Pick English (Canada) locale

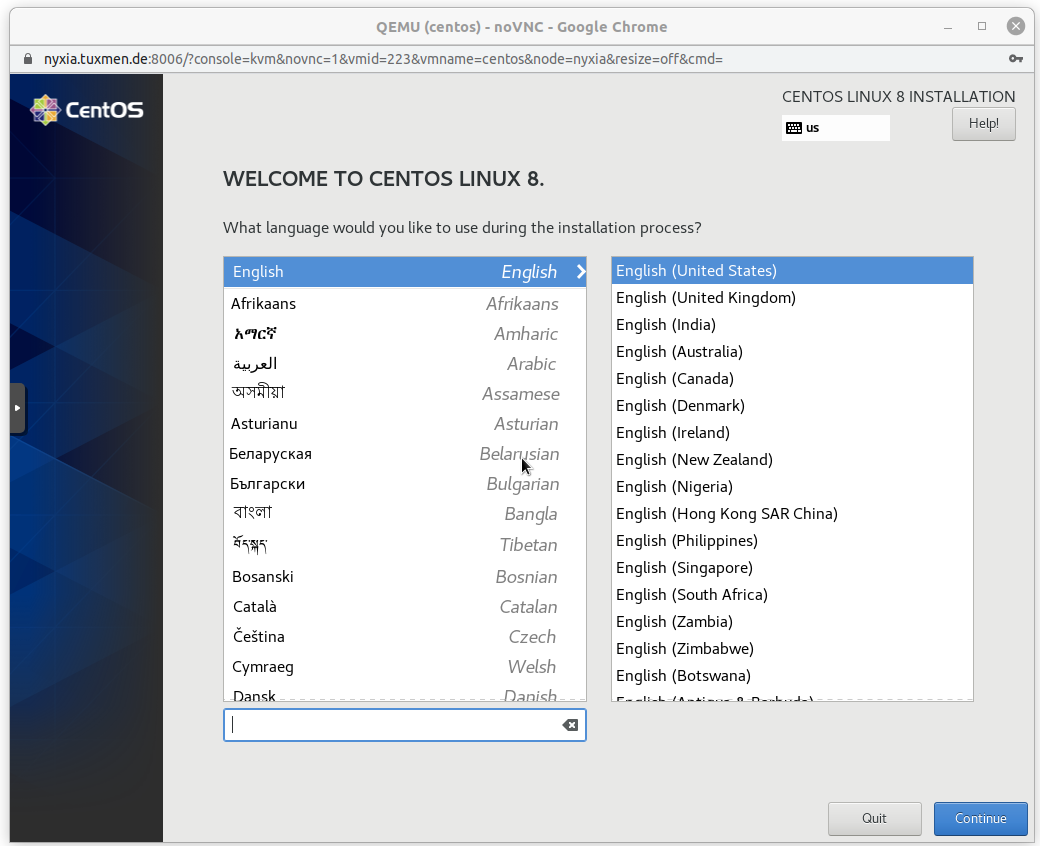675,379
